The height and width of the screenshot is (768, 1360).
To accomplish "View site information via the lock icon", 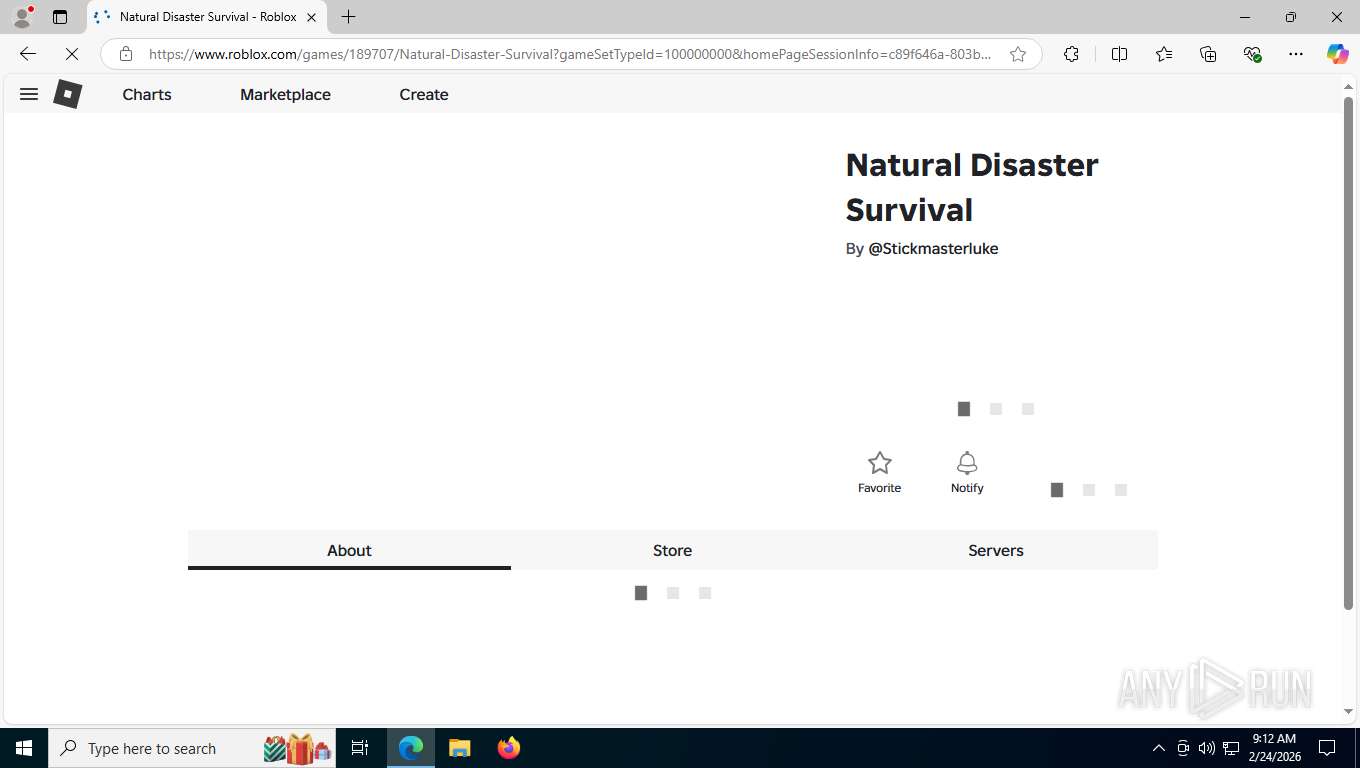I will [x=126, y=54].
